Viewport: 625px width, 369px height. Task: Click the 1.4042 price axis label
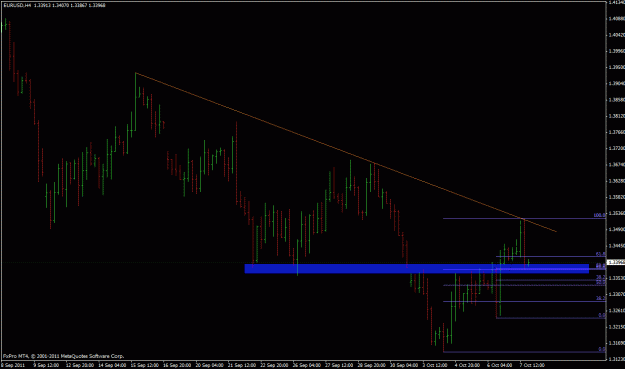[x=617, y=35]
